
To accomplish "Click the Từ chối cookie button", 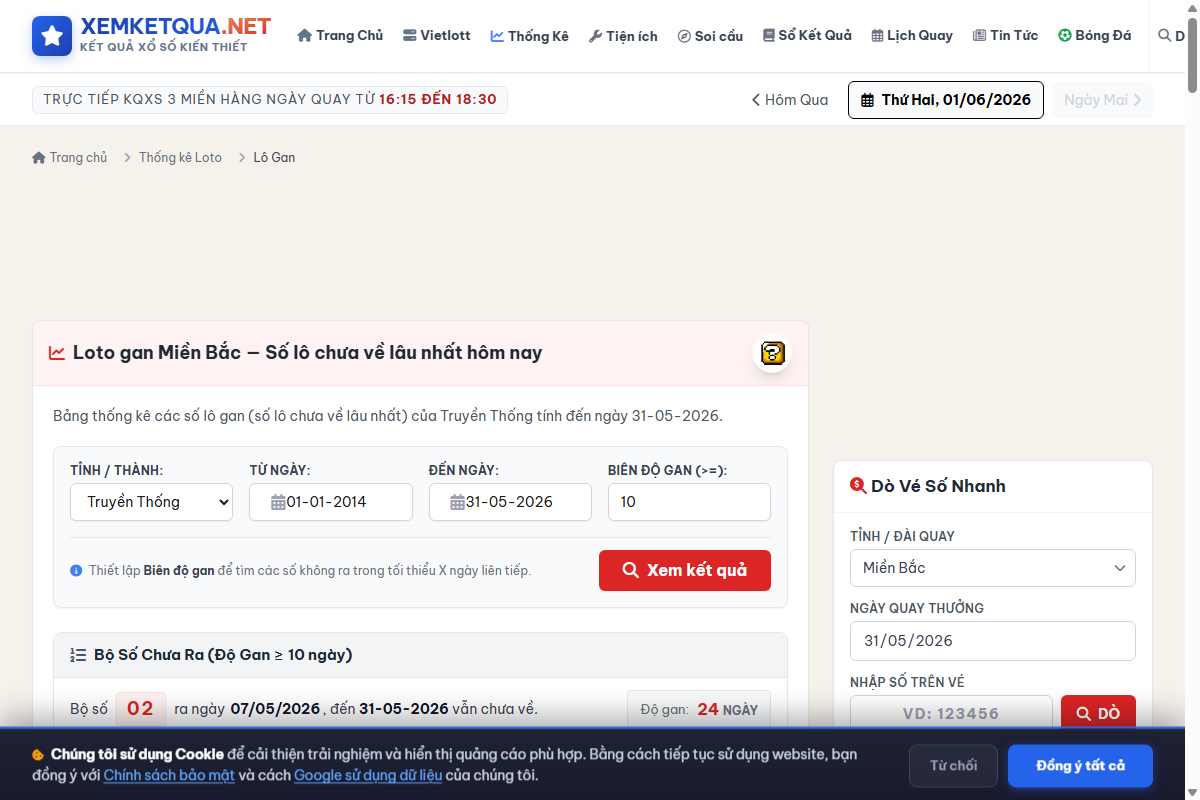I will [x=953, y=766].
